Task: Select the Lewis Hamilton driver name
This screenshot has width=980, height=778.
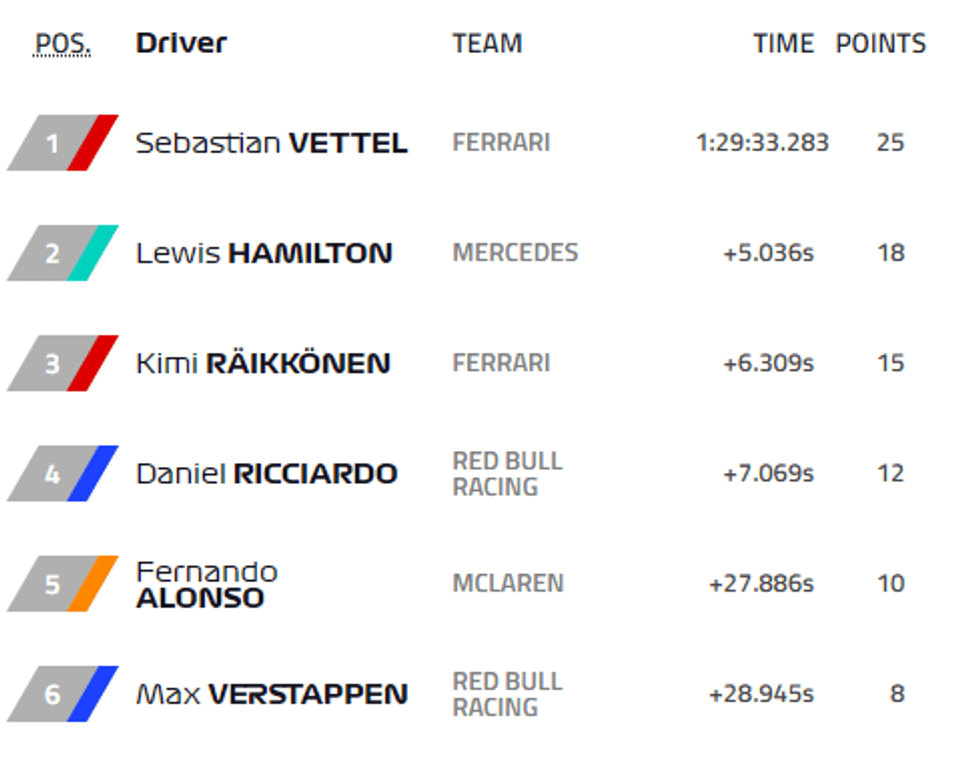Action: [x=264, y=253]
